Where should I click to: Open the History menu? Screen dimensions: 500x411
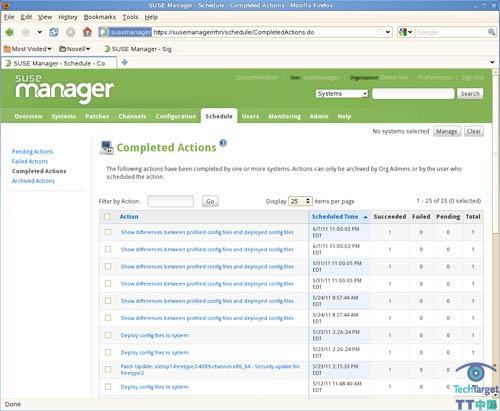click(68, 17)
